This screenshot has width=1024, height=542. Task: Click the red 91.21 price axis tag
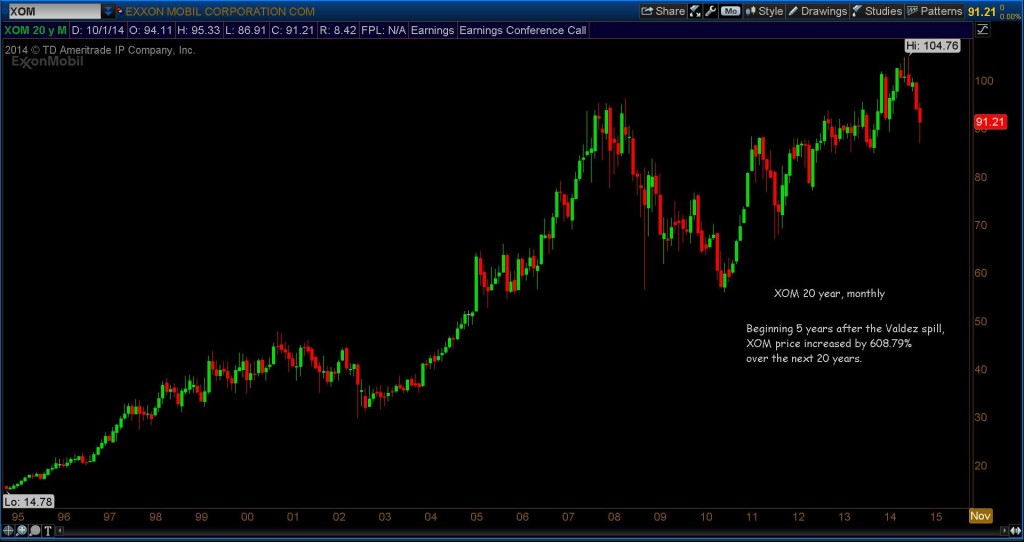[x=990, y=122]
